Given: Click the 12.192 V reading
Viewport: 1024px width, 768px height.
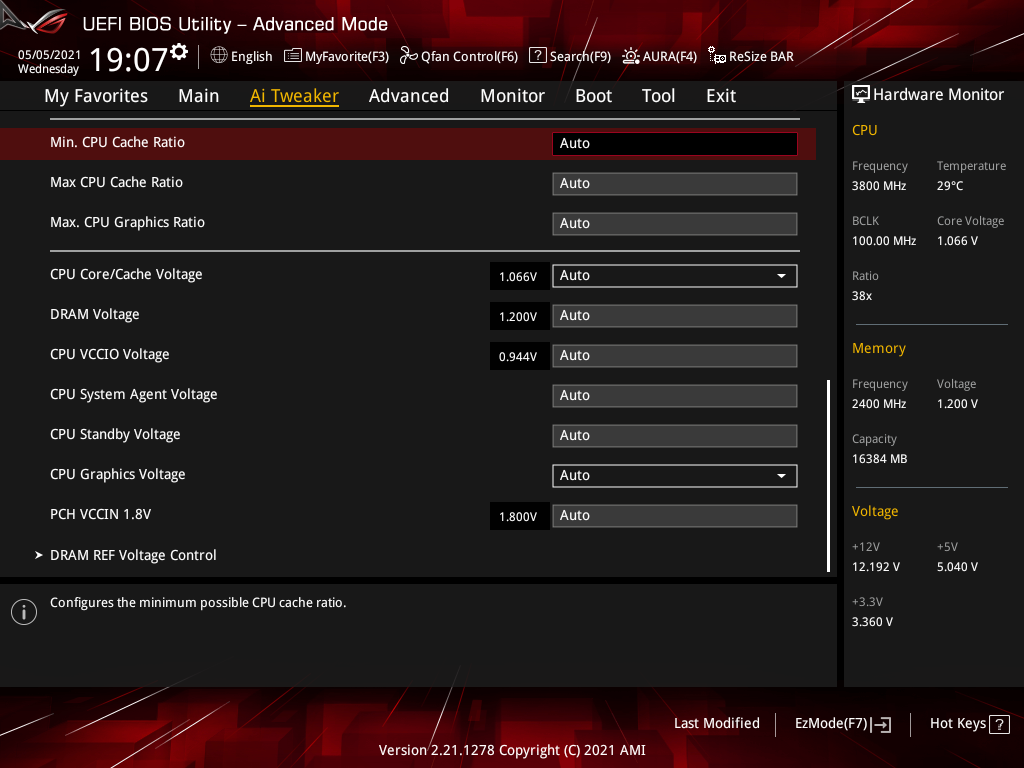Looking at the screenshot, I should (876, 567).
